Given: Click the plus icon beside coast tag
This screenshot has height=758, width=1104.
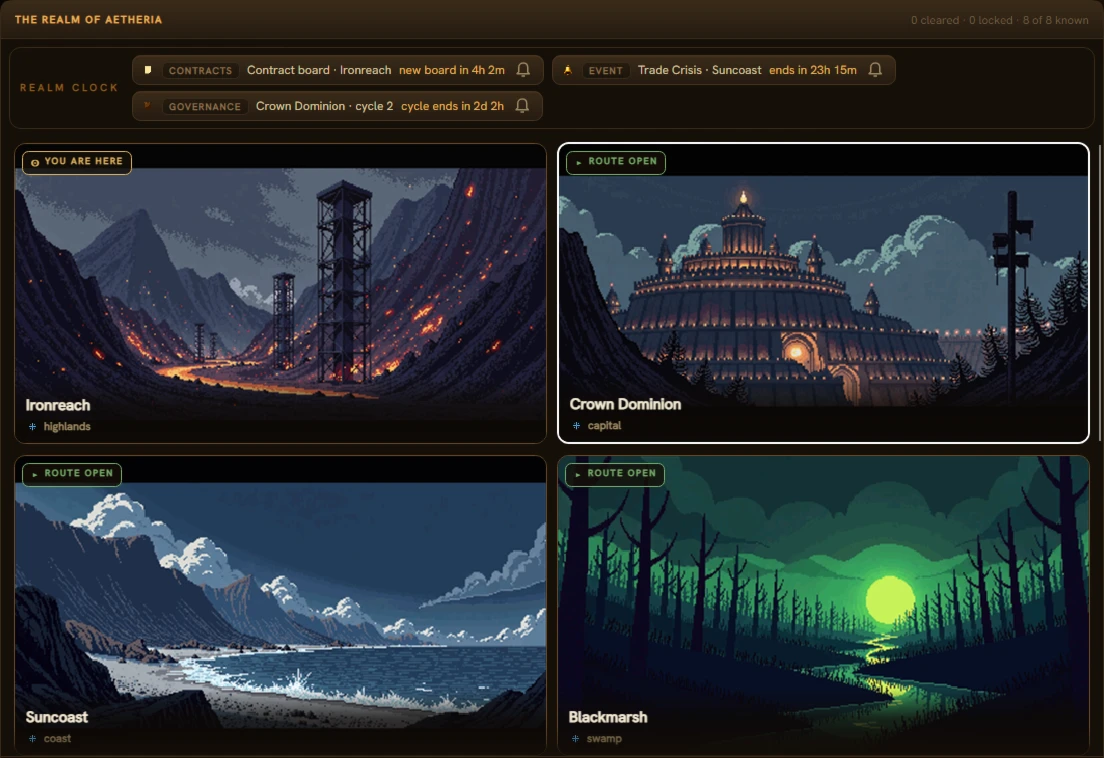Looking at the screenshot, I should click(x=32, y=738).
